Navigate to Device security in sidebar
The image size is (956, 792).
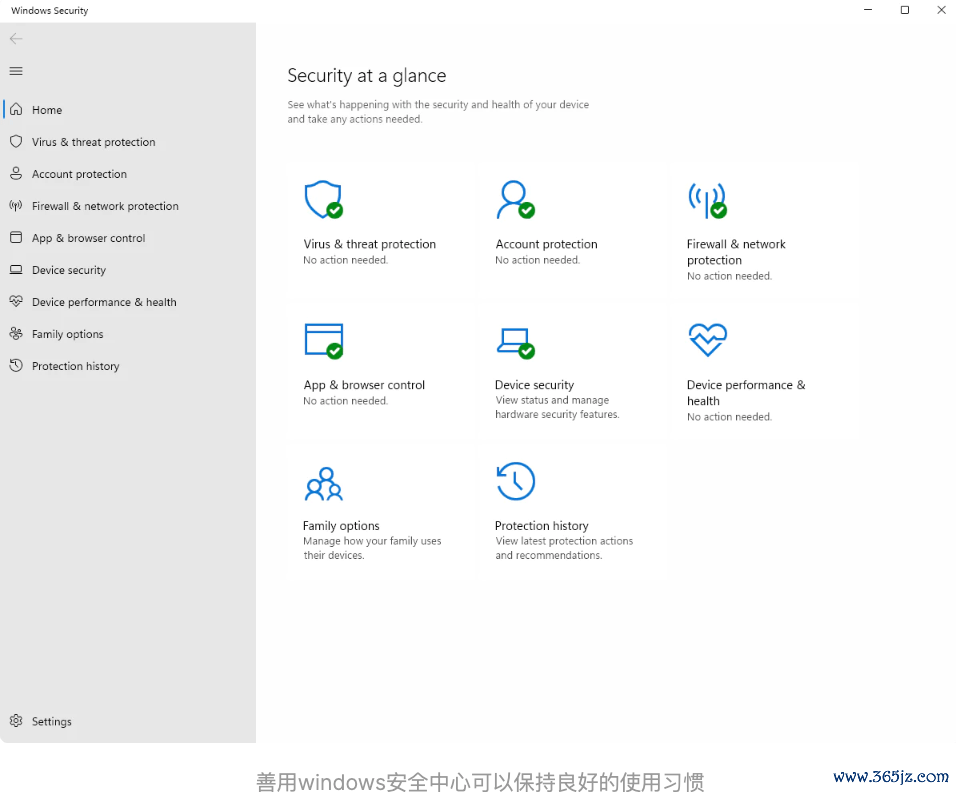pos(128,270)
